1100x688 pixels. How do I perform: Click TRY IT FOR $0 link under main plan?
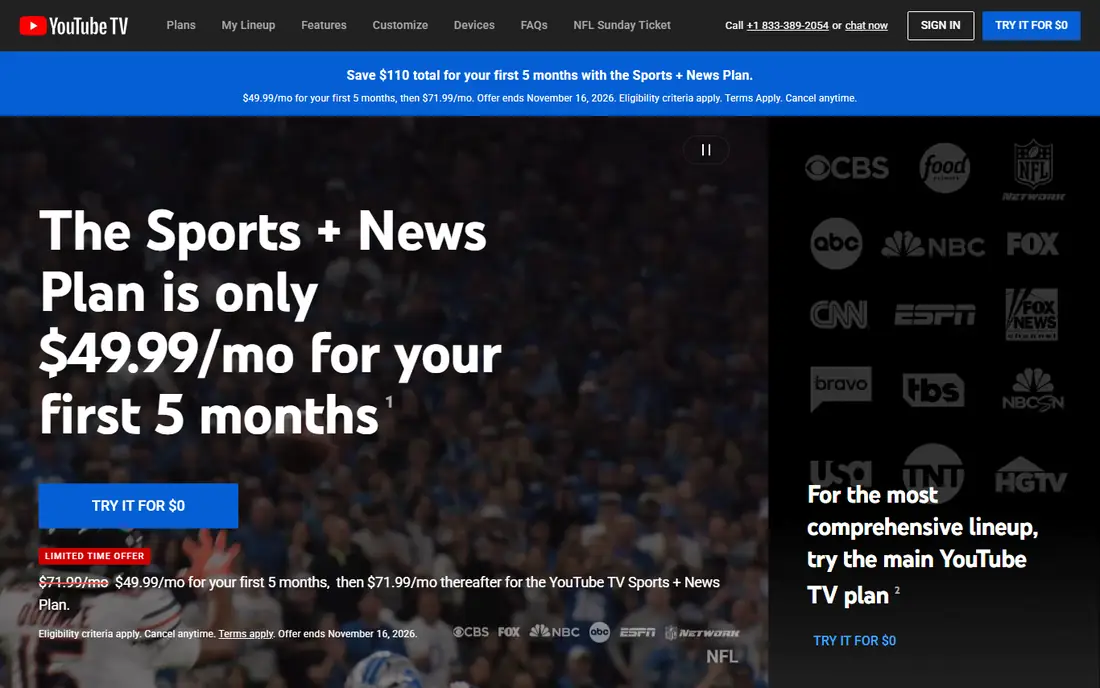tap(854, 640)
